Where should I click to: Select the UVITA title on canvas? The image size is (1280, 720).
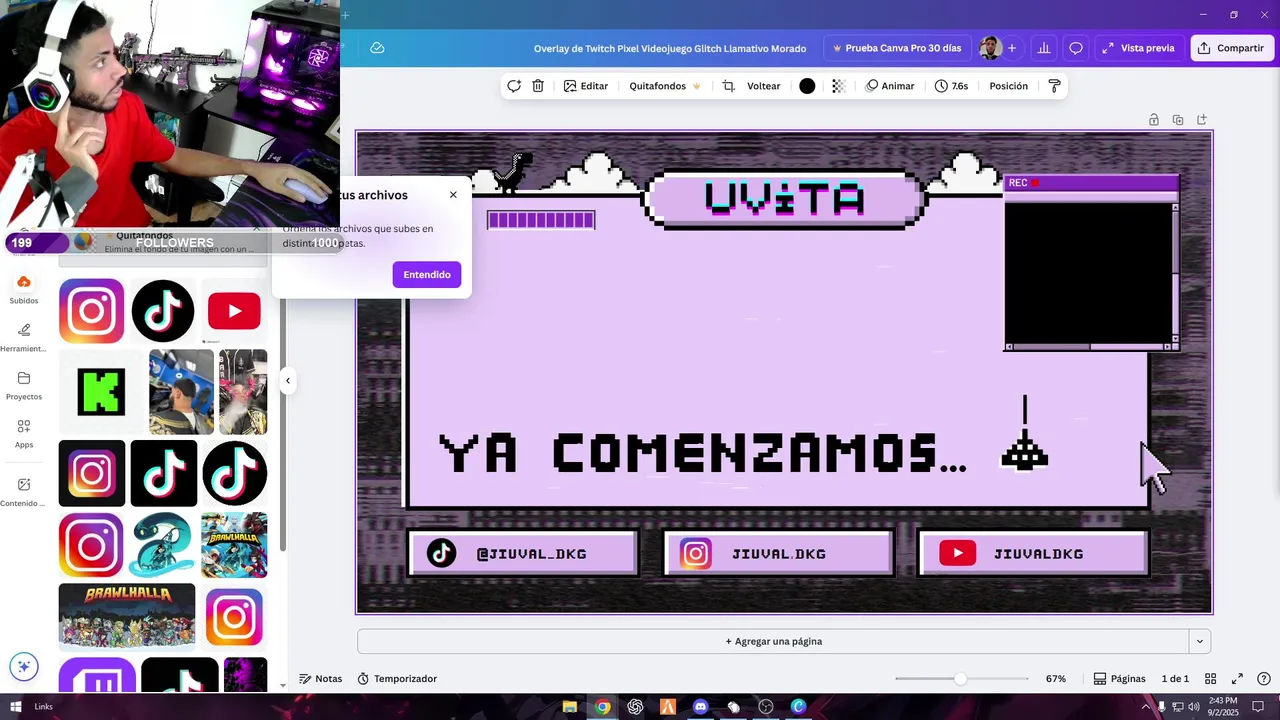[x=784, y=198]
